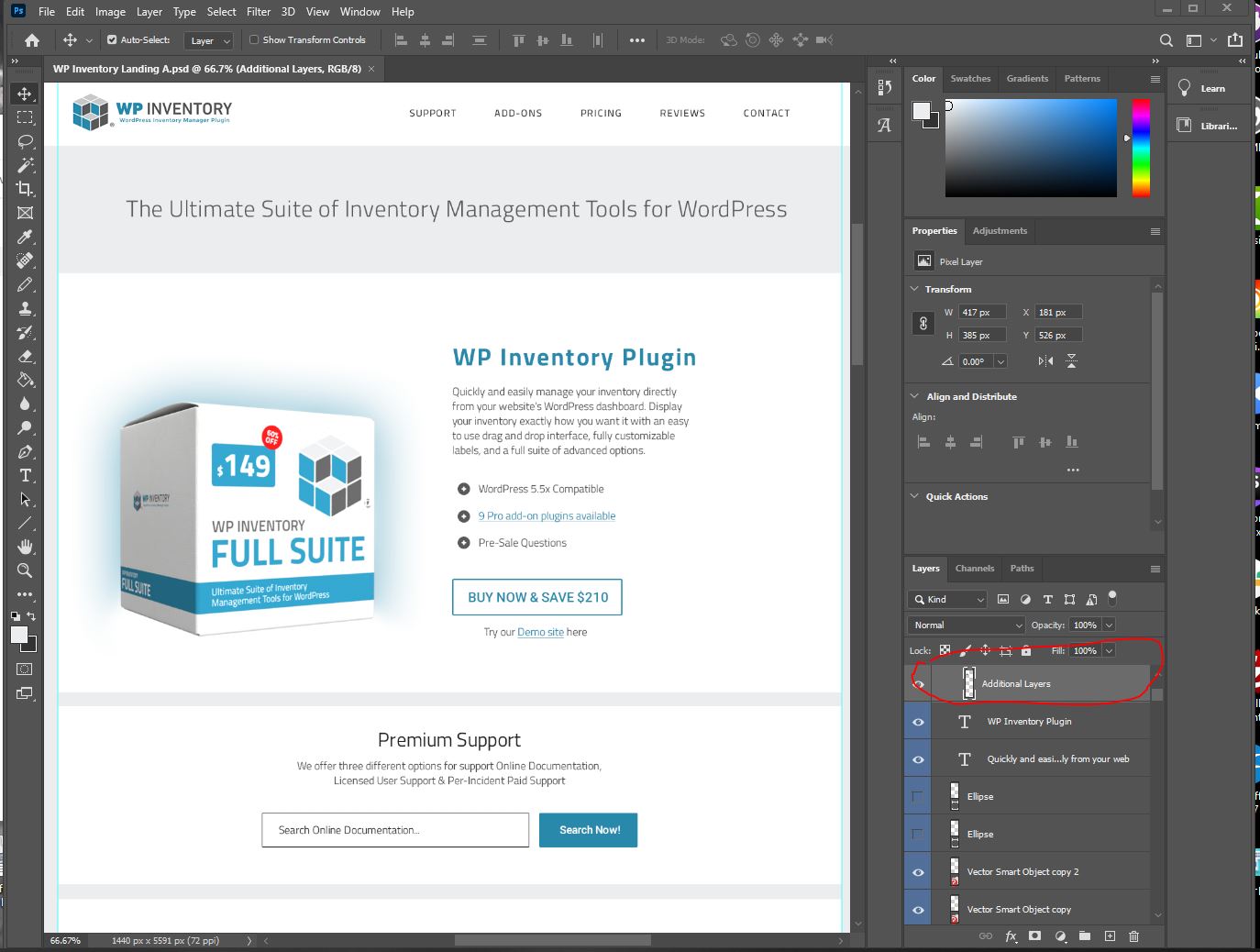This screenshot has height=952, width=1260.
Task: Select the Magic Wand tool
Action: pos(25,165)
